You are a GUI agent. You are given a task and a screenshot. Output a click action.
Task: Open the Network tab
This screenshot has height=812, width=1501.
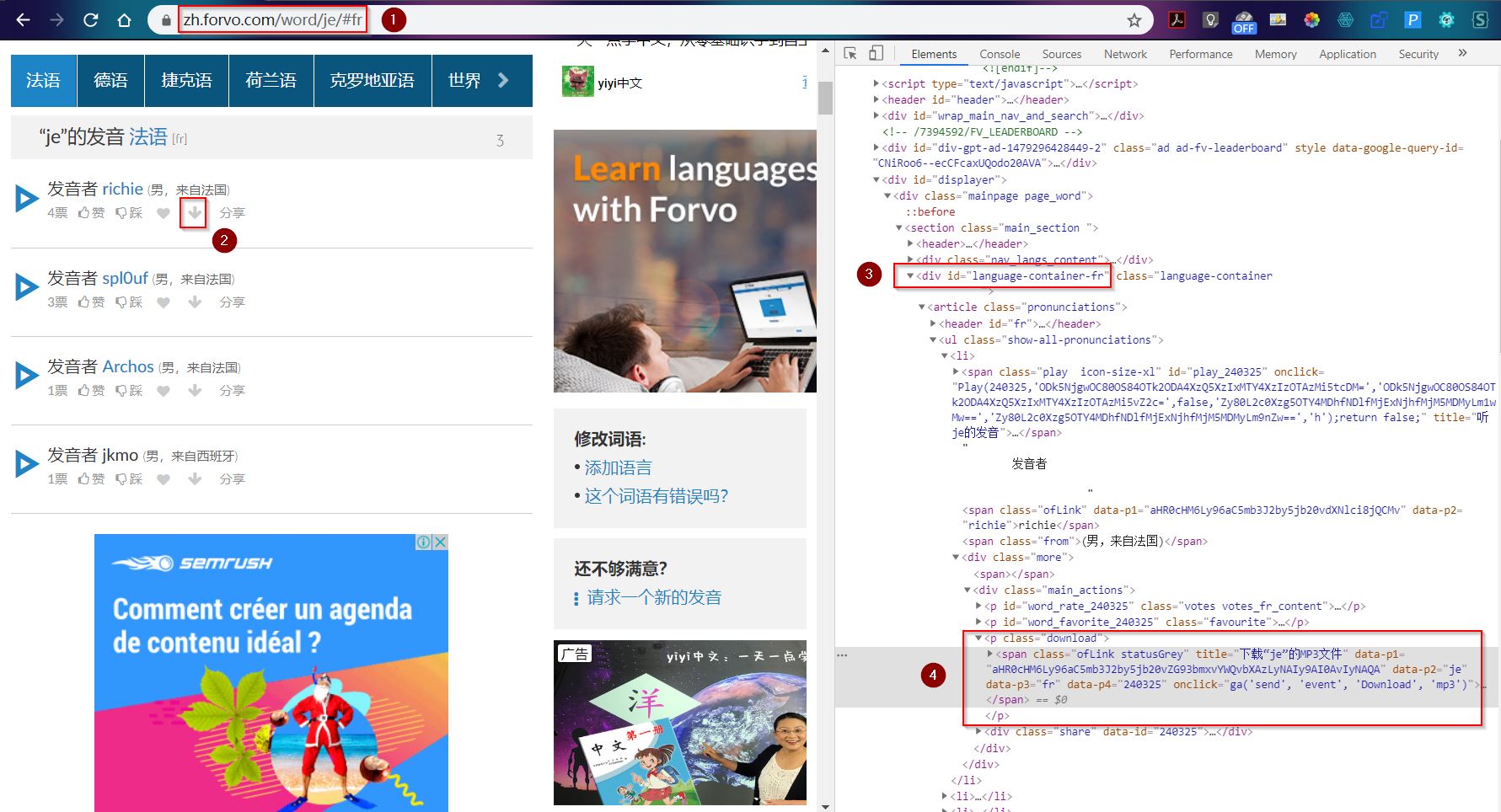1125,54
